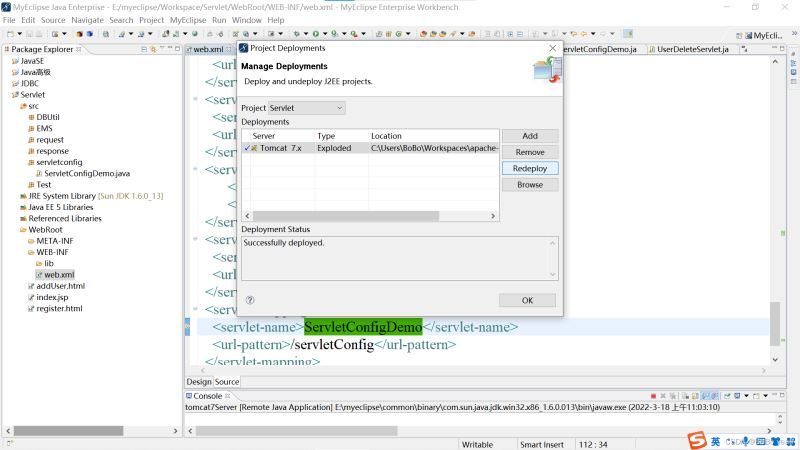Open the Navigate menu
800x450 pixels.
tap(87, 20)
